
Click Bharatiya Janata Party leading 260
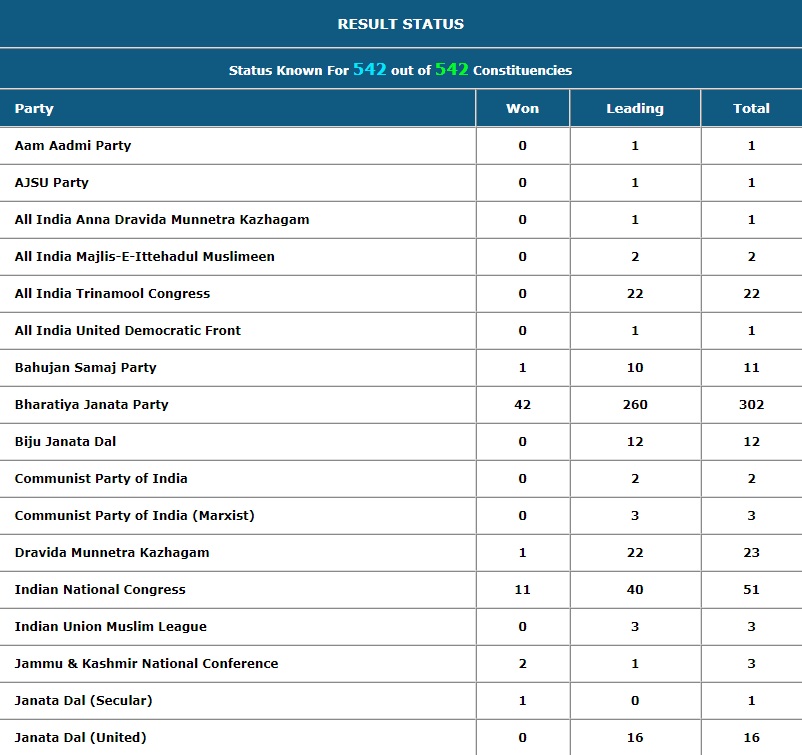(x=635, y=405)
